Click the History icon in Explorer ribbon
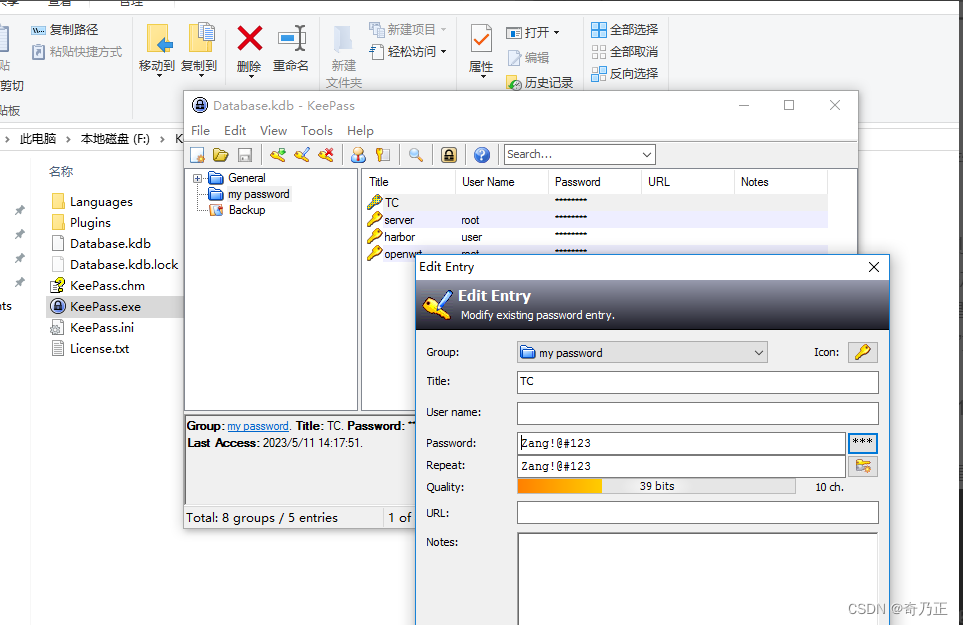This screenshot has height=625, width=963. [514, 83]
